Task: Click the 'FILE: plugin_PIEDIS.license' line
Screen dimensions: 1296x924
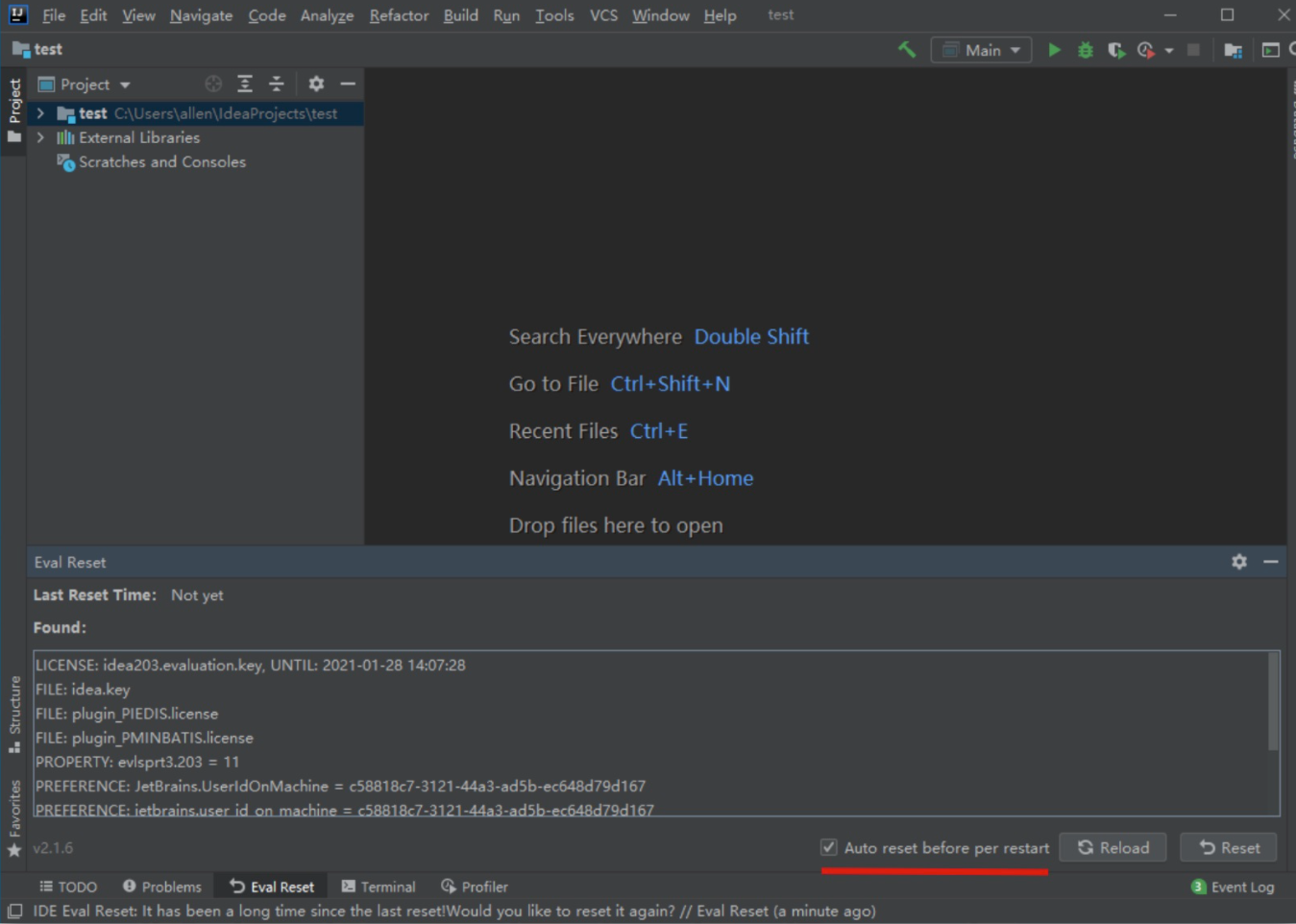Action: (x=127, y=714)
